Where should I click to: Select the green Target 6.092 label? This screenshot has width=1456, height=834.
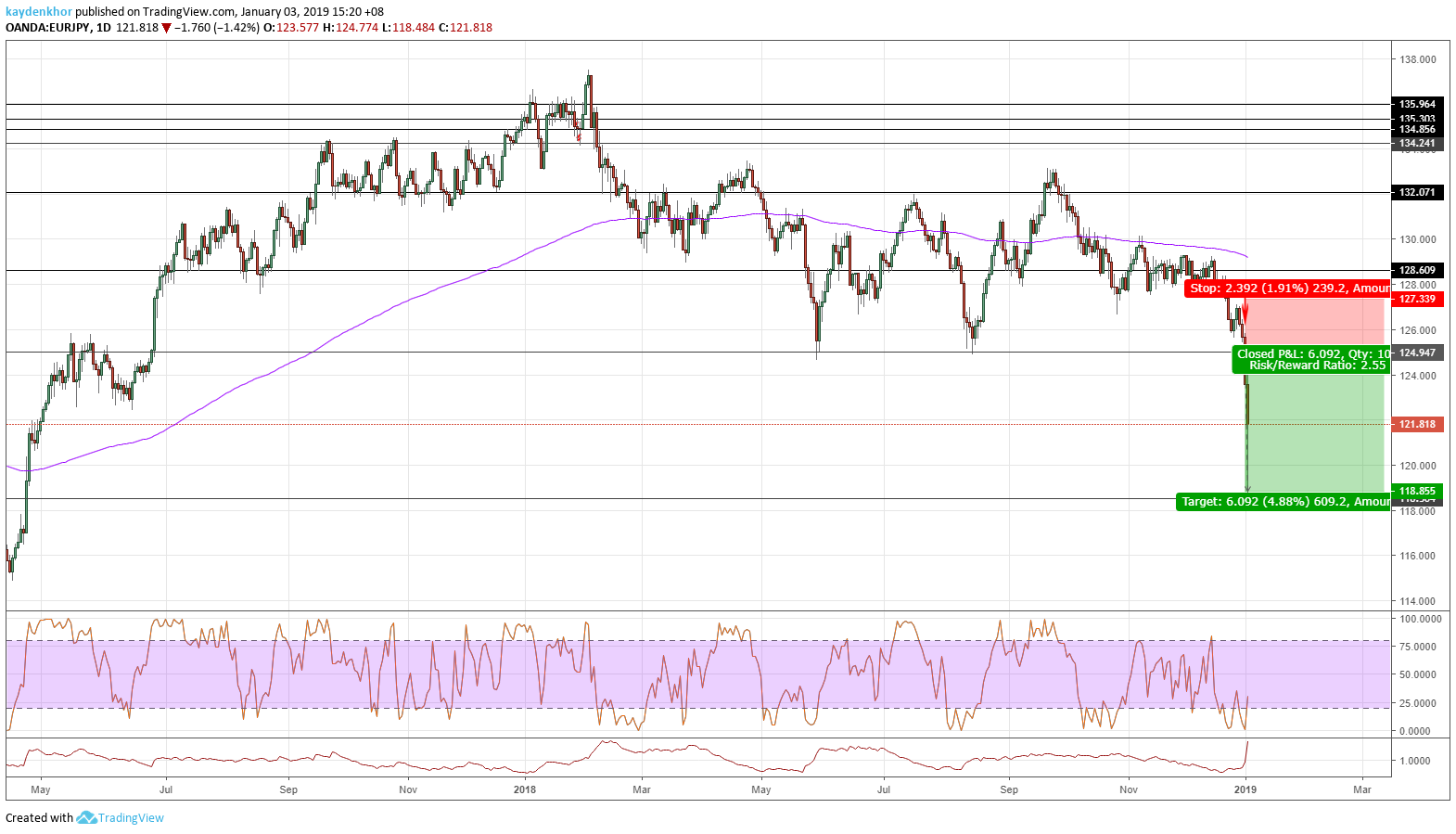coord(1284,502)
